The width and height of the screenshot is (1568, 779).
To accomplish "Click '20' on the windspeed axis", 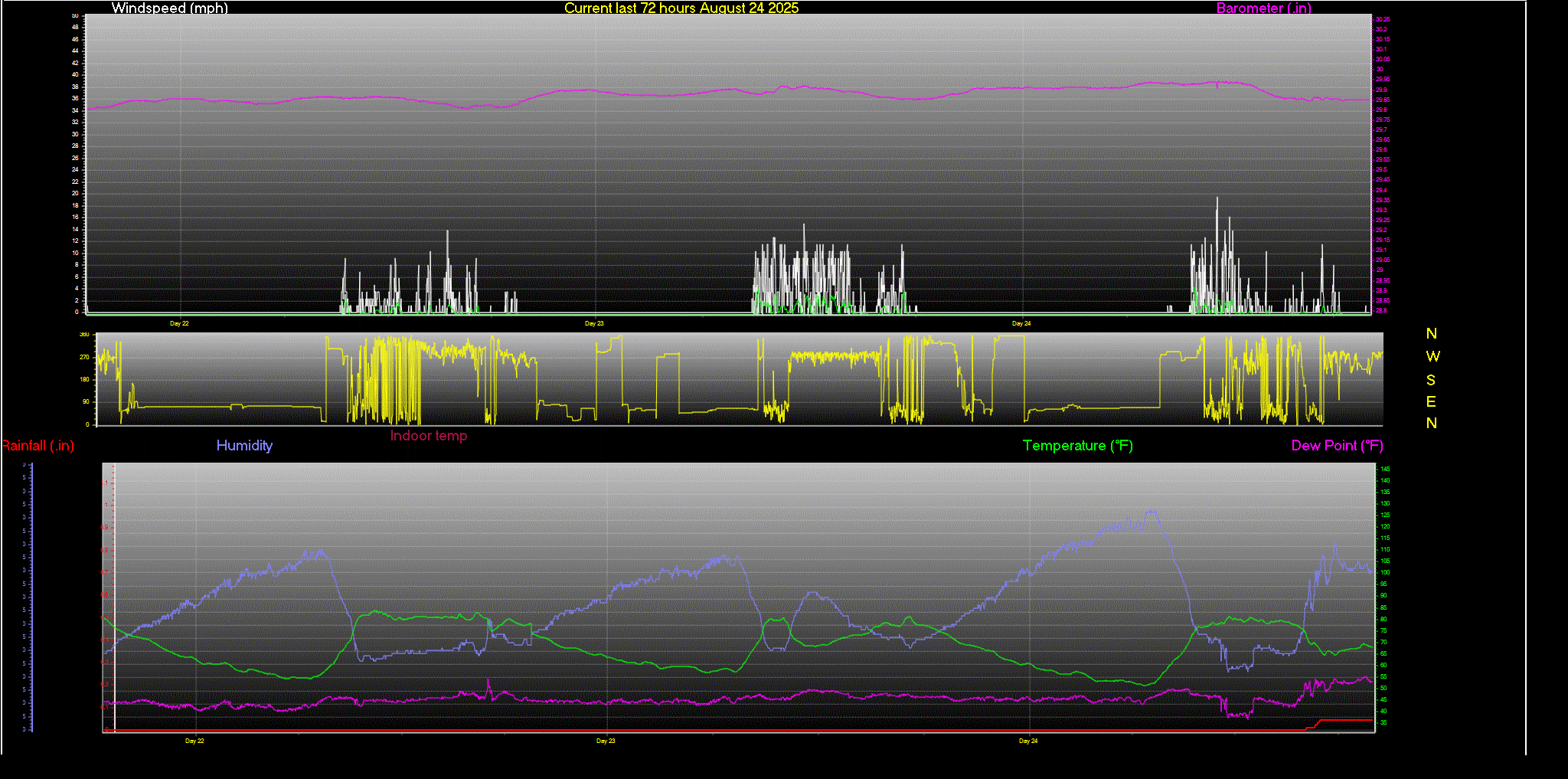I will tap(75, 193).
